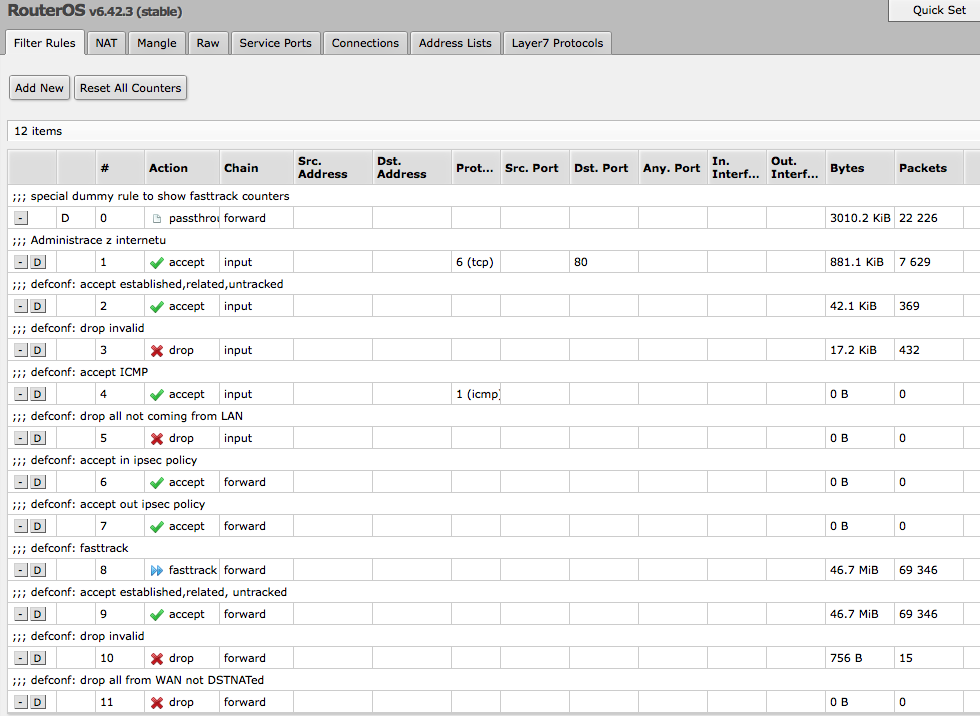Remove rule 1 using the minus button

click(21, 262)
